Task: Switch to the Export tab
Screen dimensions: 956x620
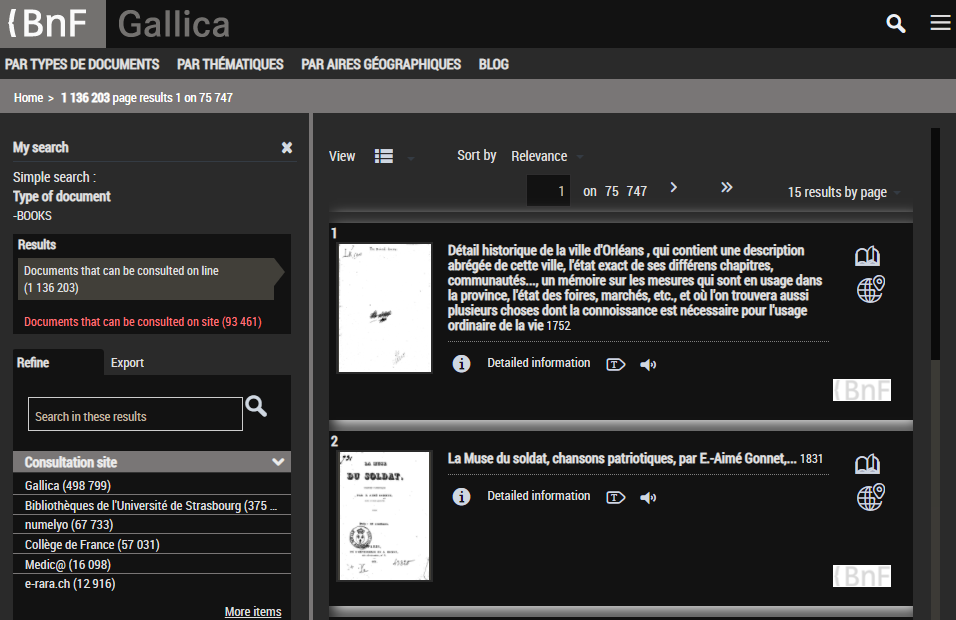Action: click(x=127, y=363)
